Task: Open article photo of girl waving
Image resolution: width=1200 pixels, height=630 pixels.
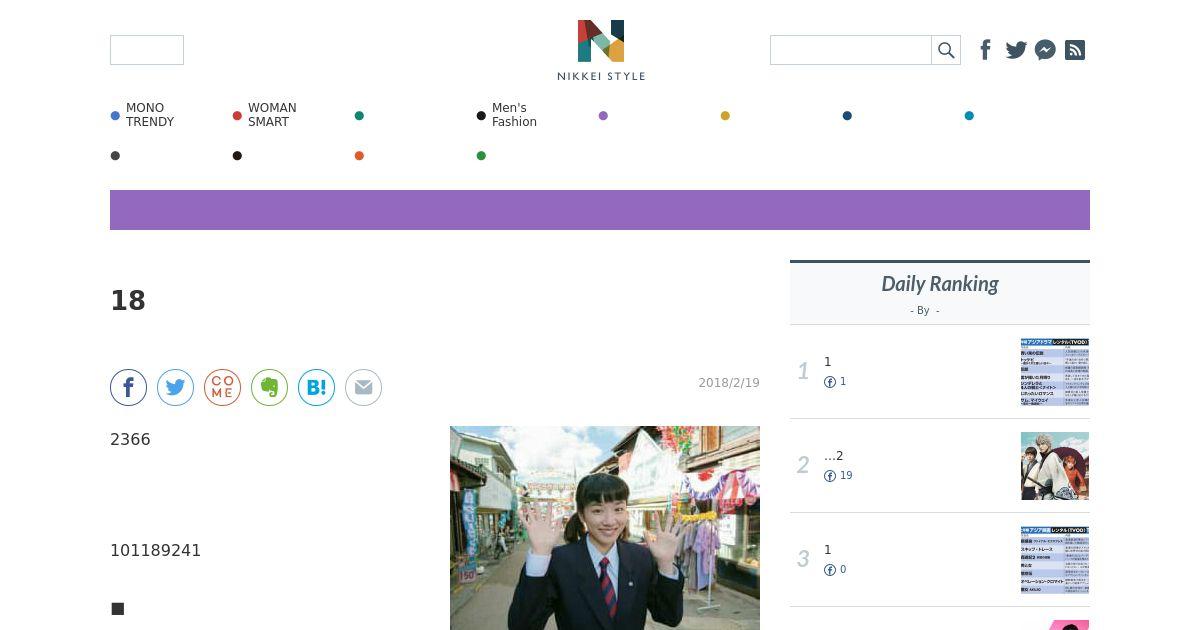Action: point(605,528)
